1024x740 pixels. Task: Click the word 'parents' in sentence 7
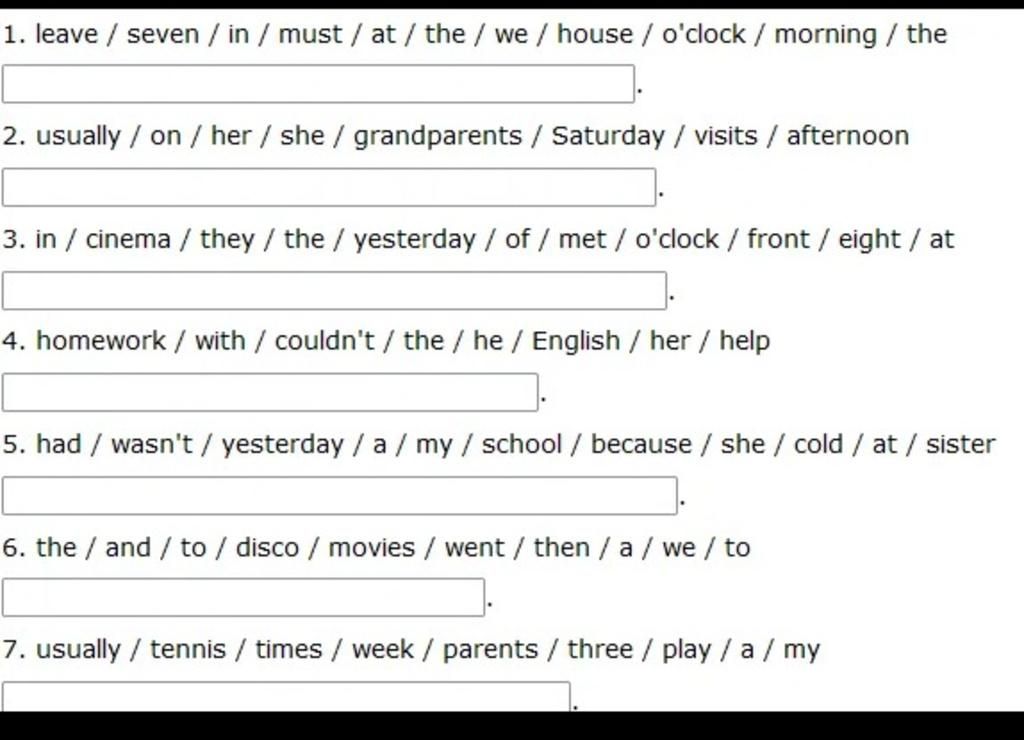click(x=490, y=651)
